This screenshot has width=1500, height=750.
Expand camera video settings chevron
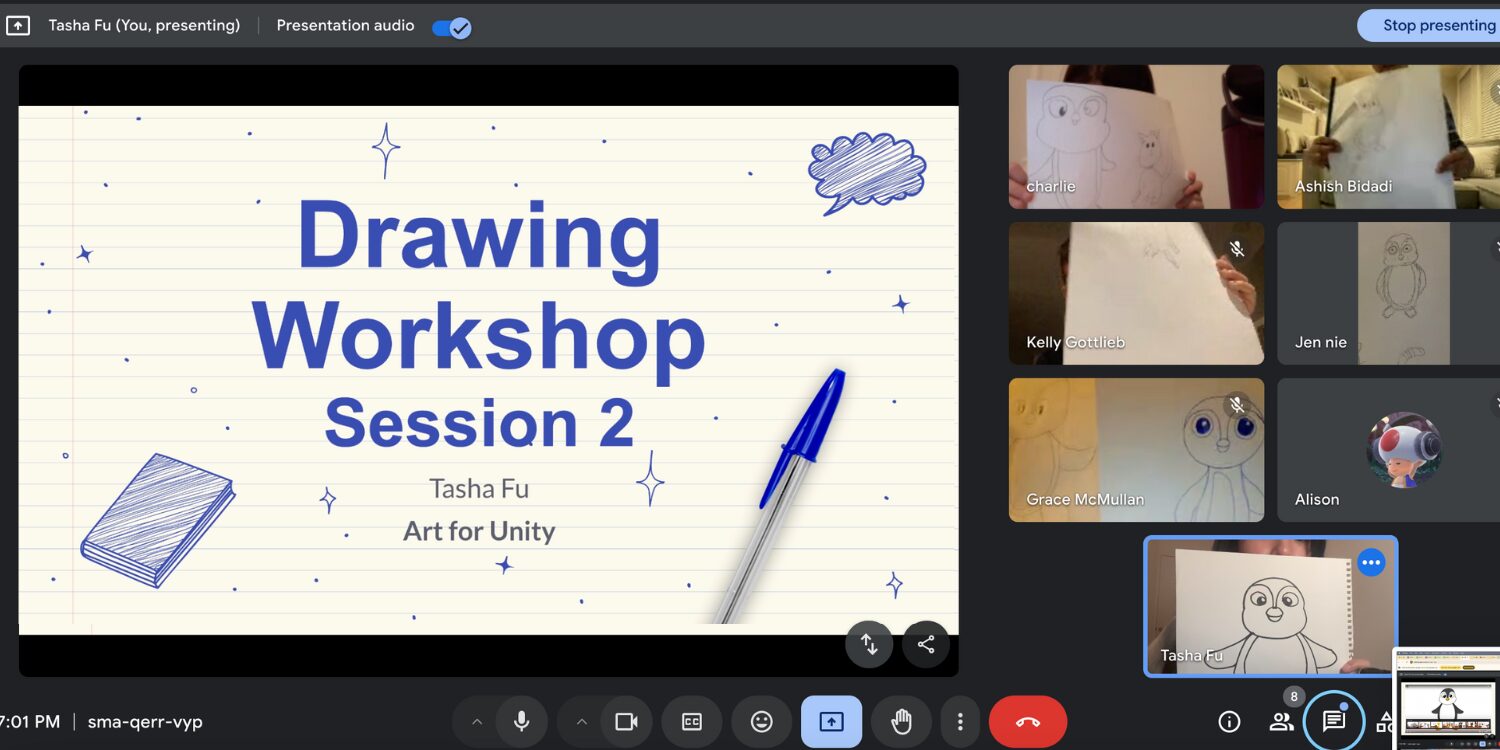point(581,722)
